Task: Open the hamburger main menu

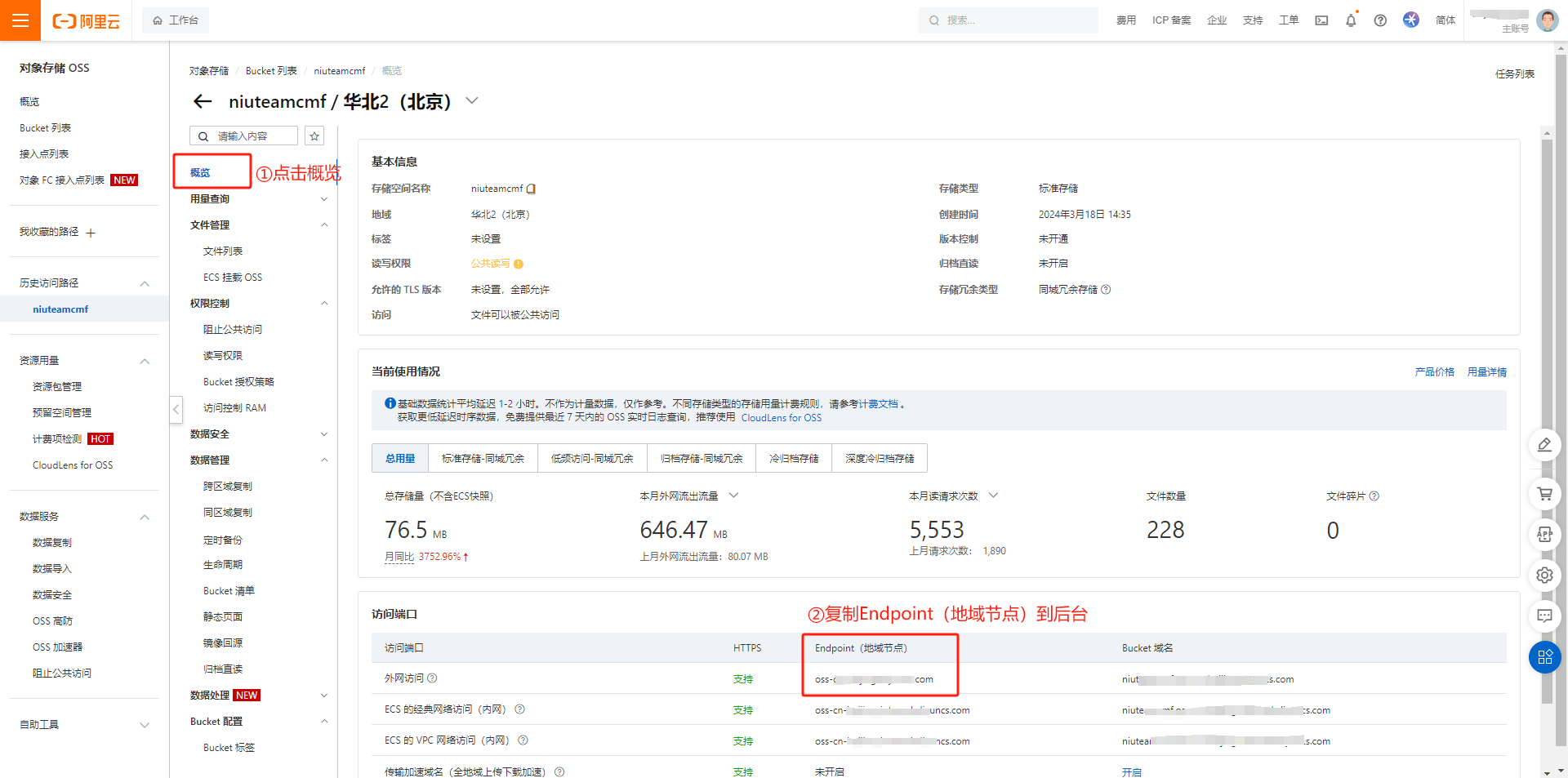Action: (x=20, y=20)
